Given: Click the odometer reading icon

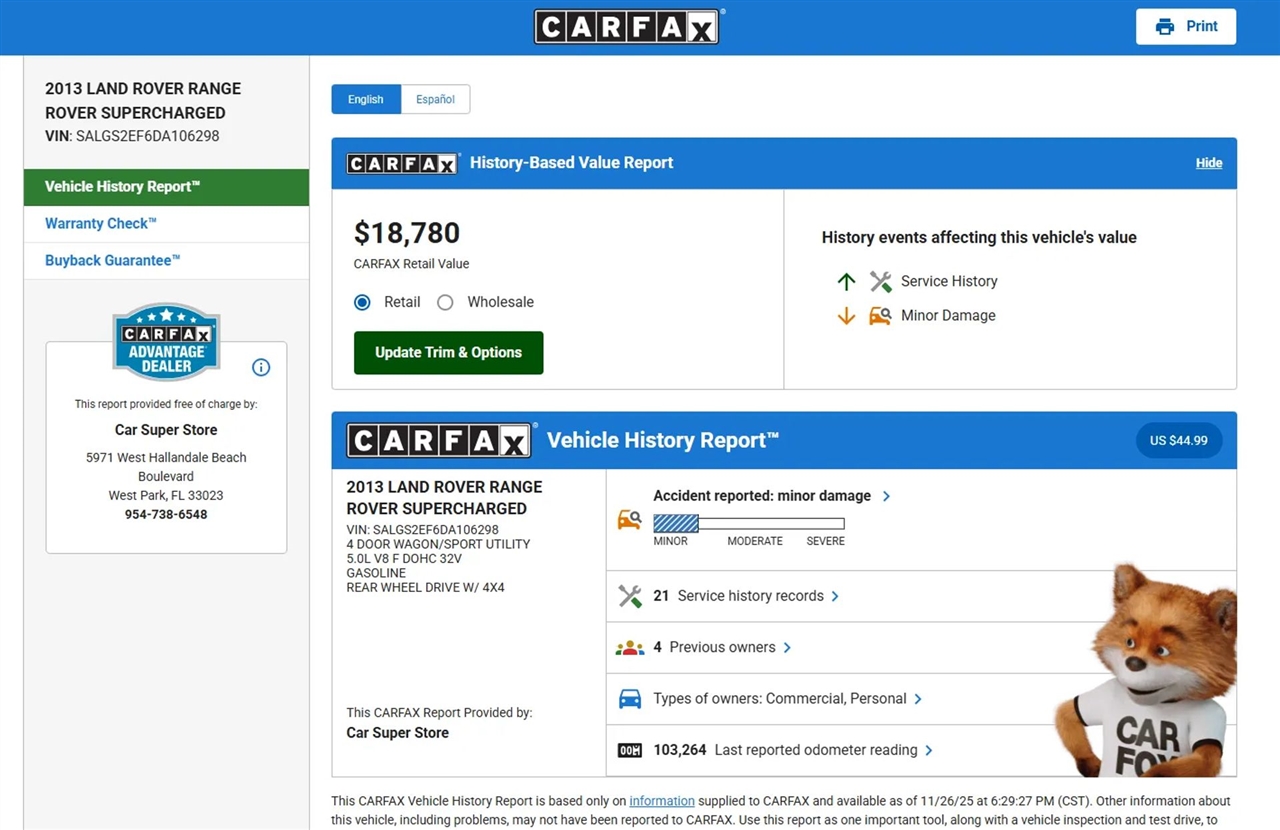Looking at the screenshot, I should pyautogui.click(x=629, y=750).
